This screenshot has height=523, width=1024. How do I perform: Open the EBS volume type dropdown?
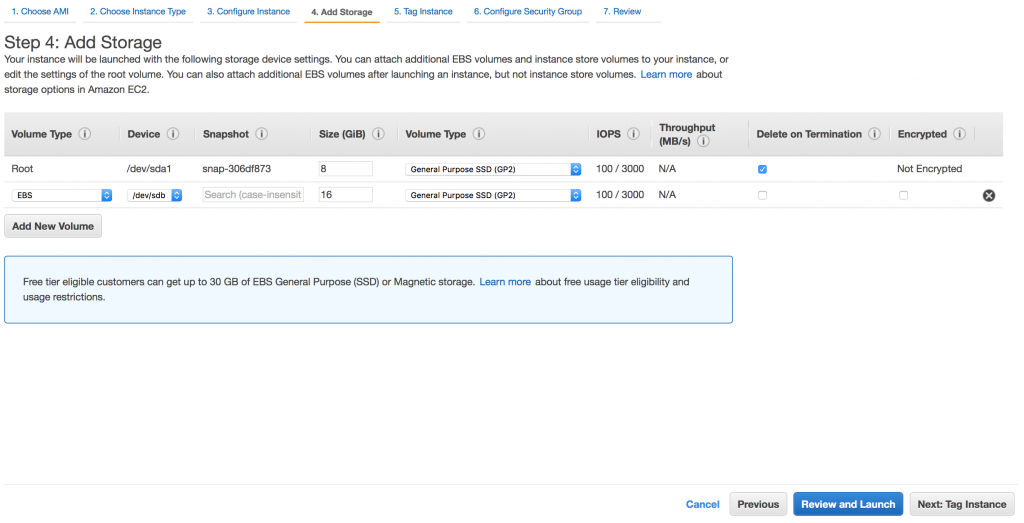tap(62, 195)
